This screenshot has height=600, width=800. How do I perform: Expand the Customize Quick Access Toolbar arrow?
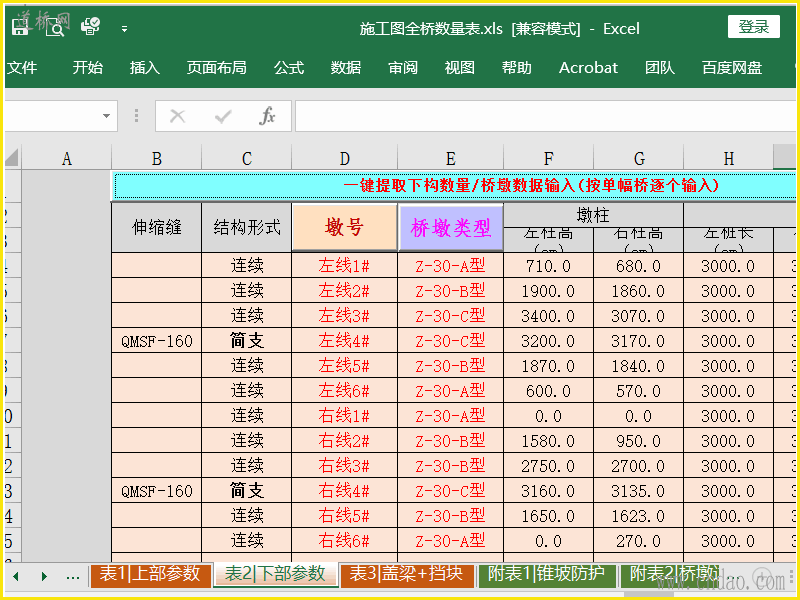click(x=124, y=29)
